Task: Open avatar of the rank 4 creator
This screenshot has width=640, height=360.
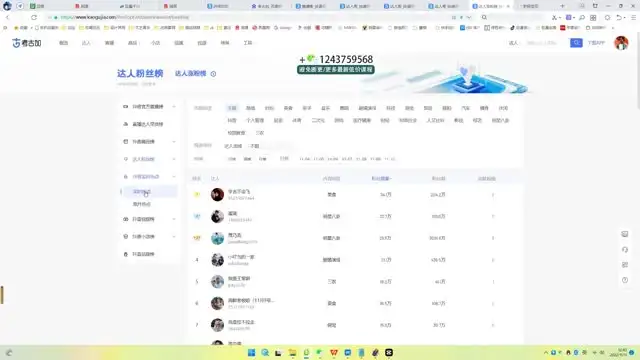Action: [x=217, y=260]
